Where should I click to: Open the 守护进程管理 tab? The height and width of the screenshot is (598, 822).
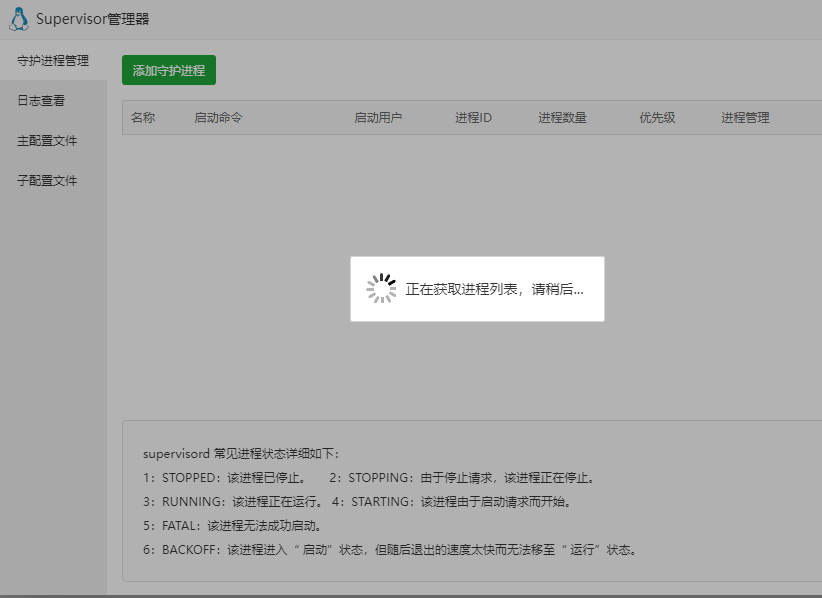pyautogui.click(x=53, y=60)
